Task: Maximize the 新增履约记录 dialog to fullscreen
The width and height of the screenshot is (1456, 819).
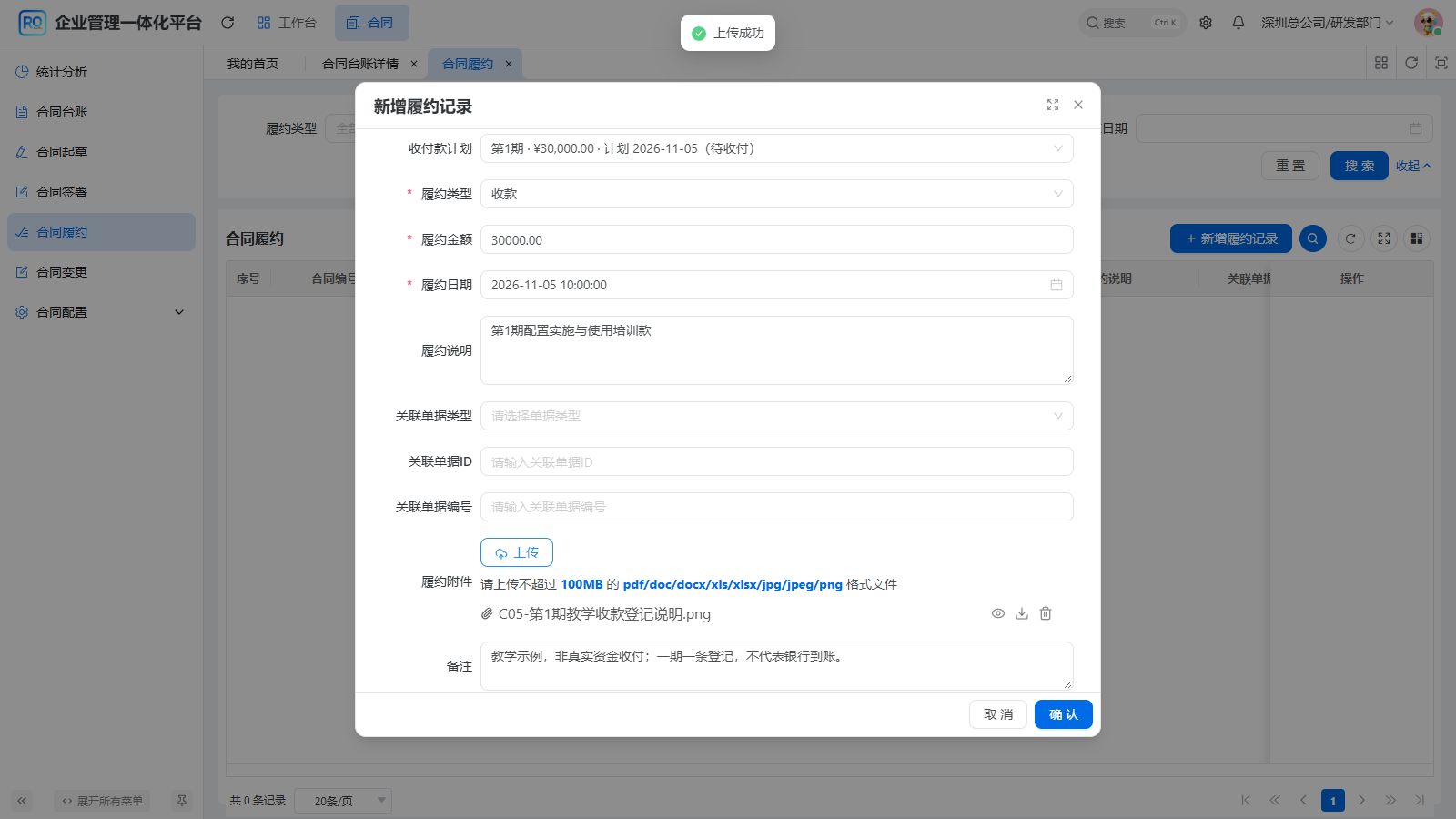Action: coord(1053,105)
